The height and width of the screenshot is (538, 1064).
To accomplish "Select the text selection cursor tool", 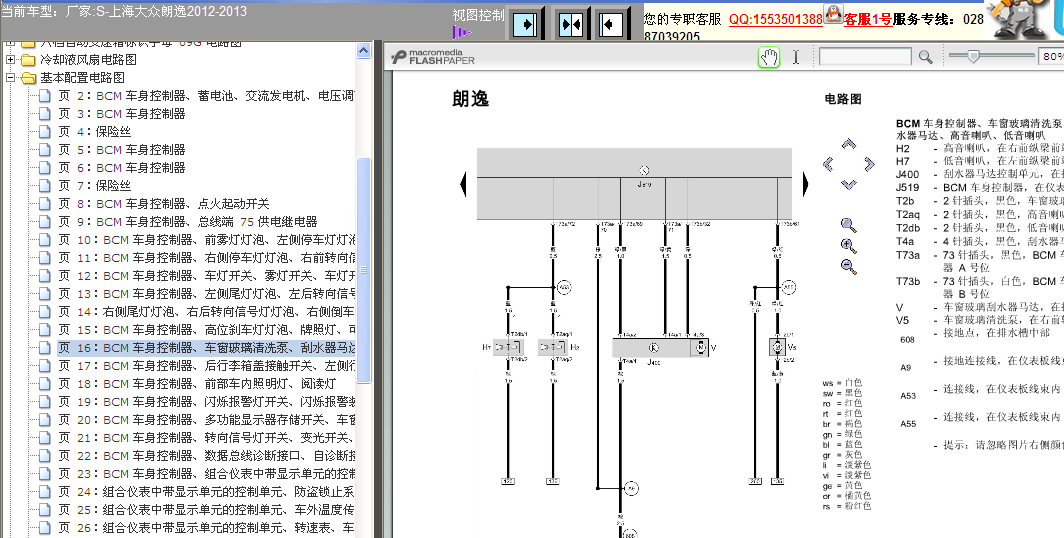I will pos(796,57).
